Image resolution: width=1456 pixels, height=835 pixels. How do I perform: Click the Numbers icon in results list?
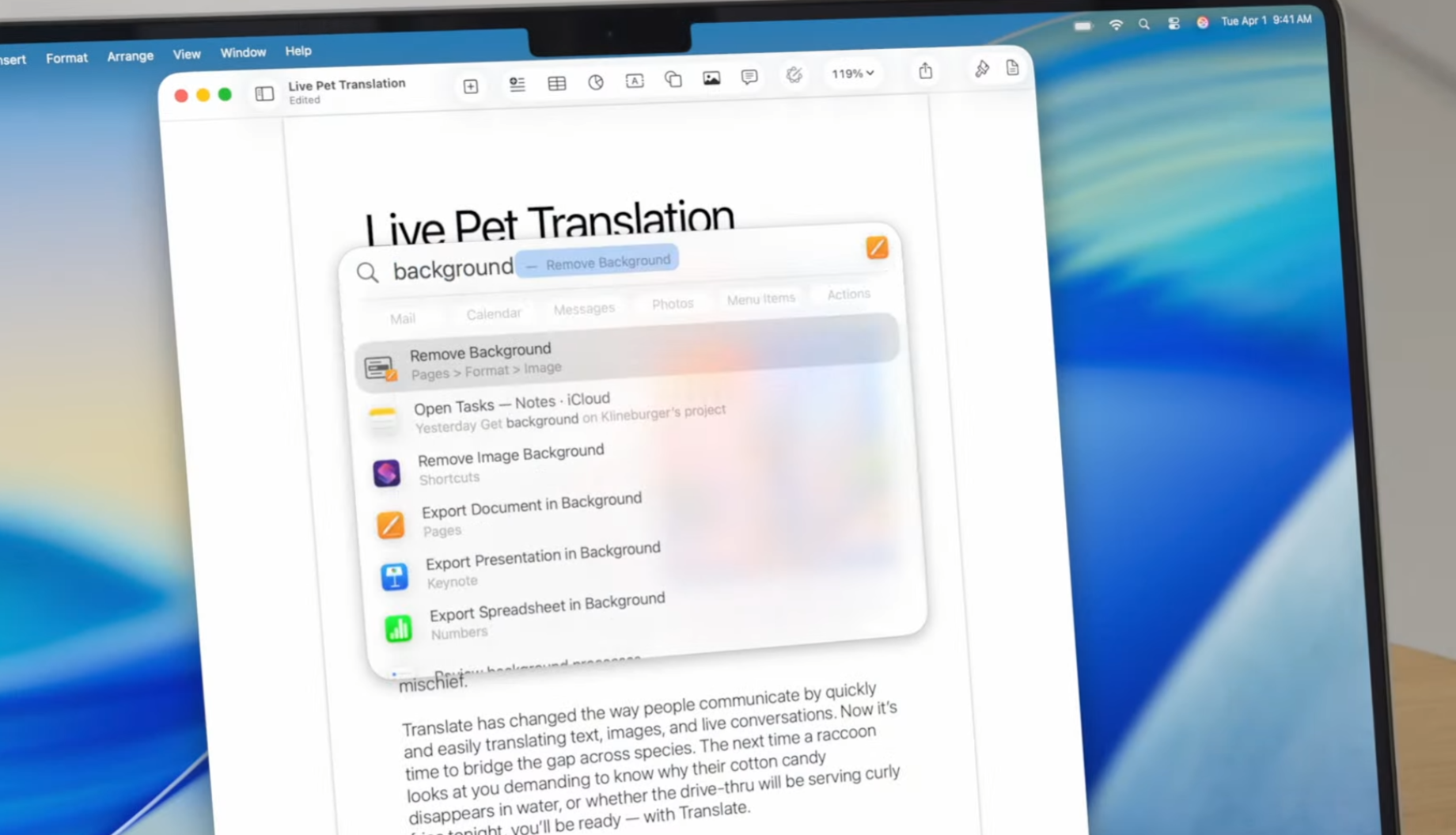tap(398, 628)
